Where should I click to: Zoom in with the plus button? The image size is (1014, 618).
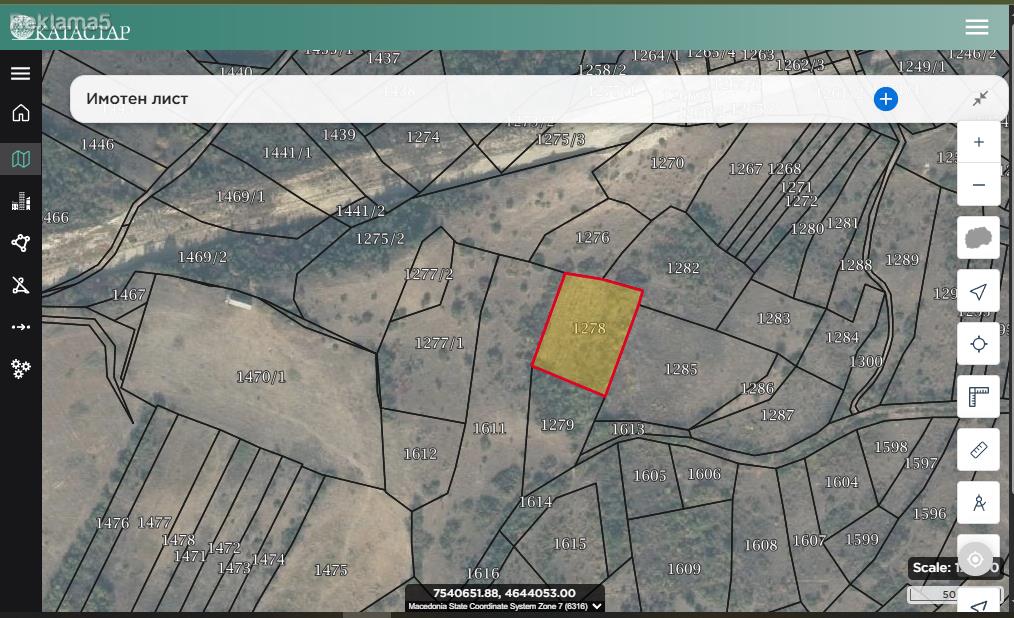pyautogui.click(x=978, y=142)
